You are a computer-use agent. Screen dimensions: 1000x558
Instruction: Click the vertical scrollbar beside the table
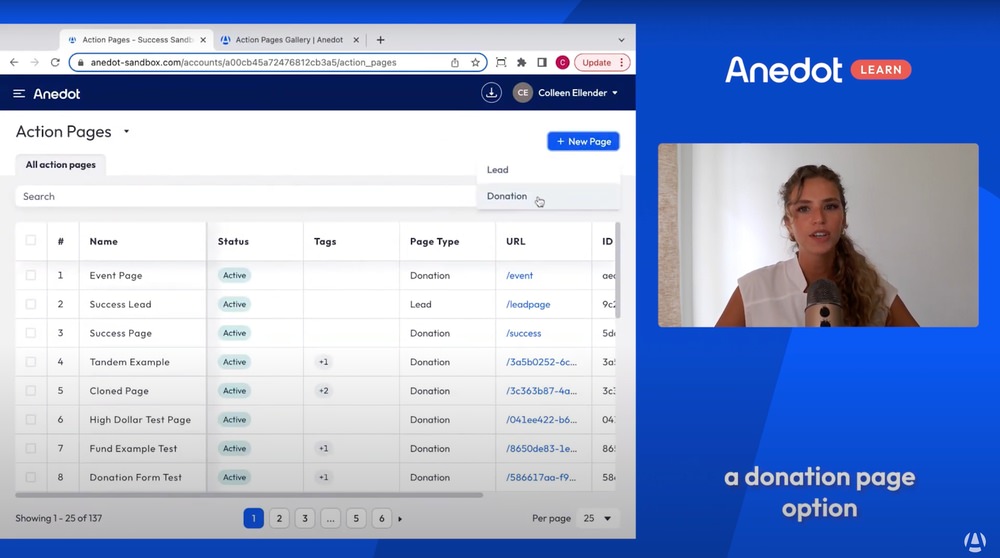point(617,270)
